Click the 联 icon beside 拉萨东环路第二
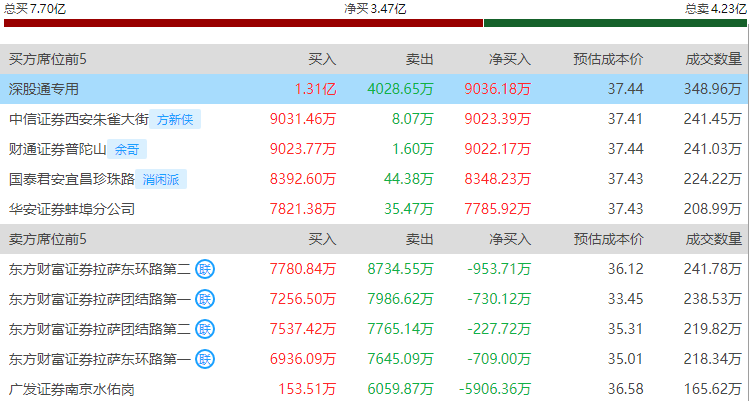The width and height of the screenshot is (749, 401). pos(205,270)
